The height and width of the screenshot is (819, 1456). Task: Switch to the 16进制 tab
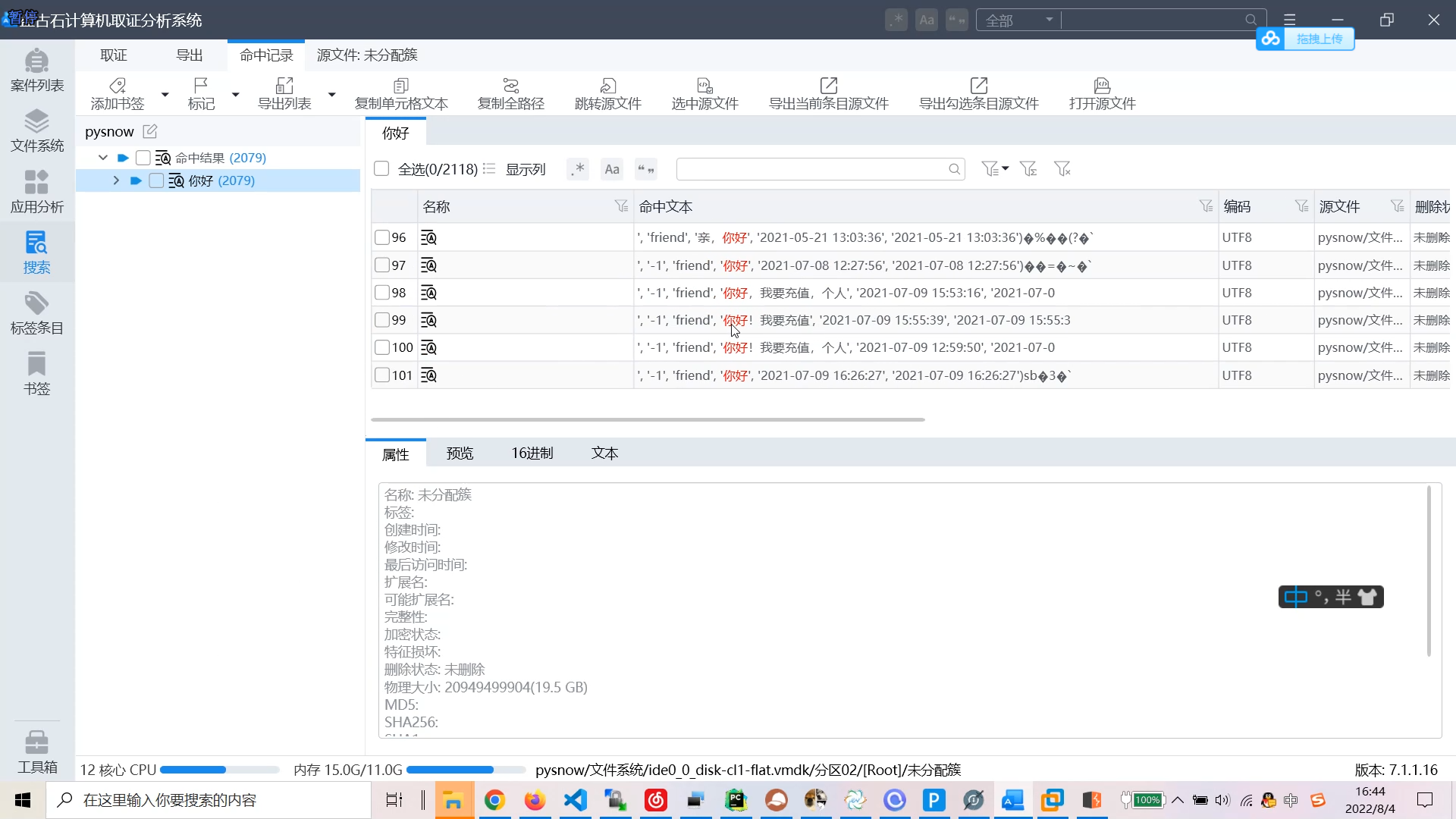[532, 453]
